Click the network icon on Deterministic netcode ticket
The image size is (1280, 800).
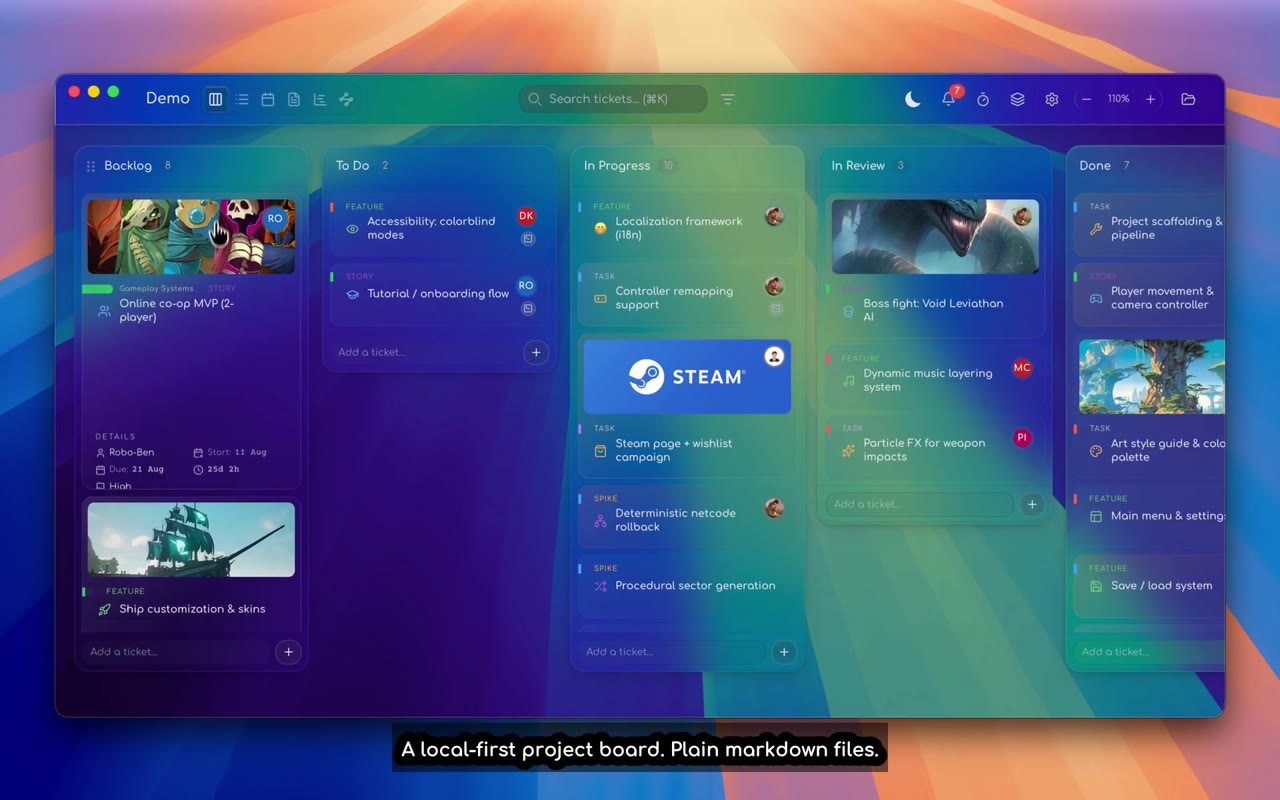[600, 521]
